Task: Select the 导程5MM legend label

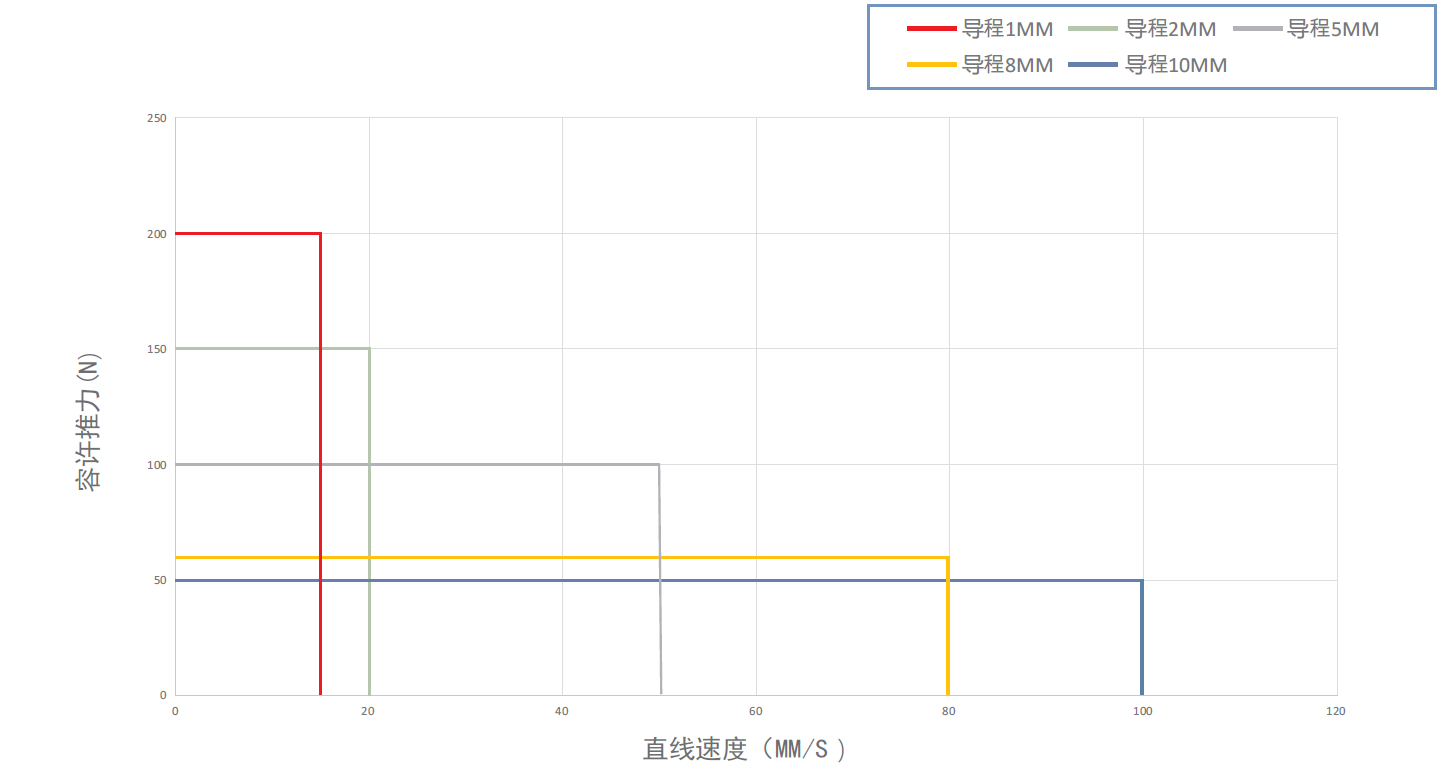Action: [x=1333, y=29]
